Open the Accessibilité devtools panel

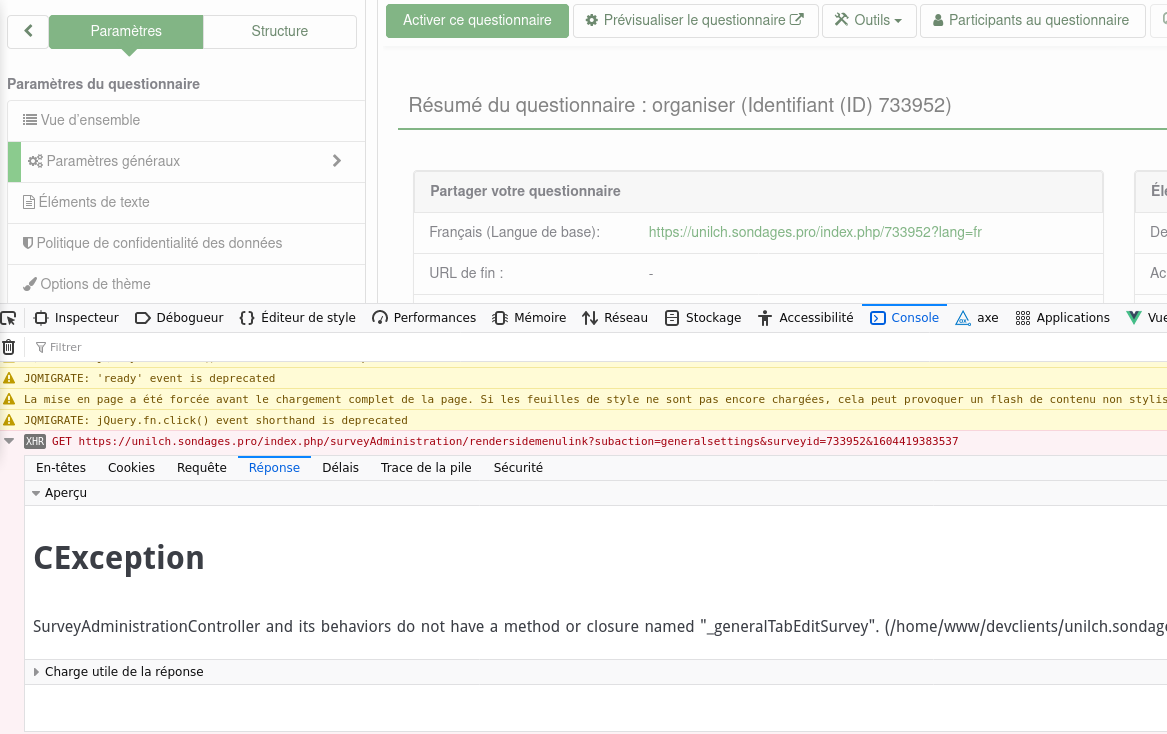(x=805, y=318)
